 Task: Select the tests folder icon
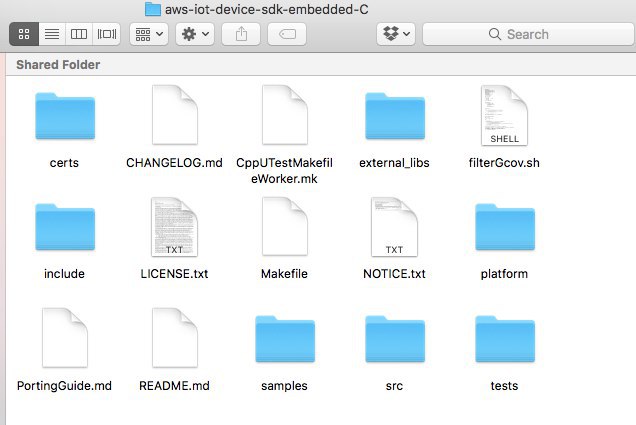[505, 339]
